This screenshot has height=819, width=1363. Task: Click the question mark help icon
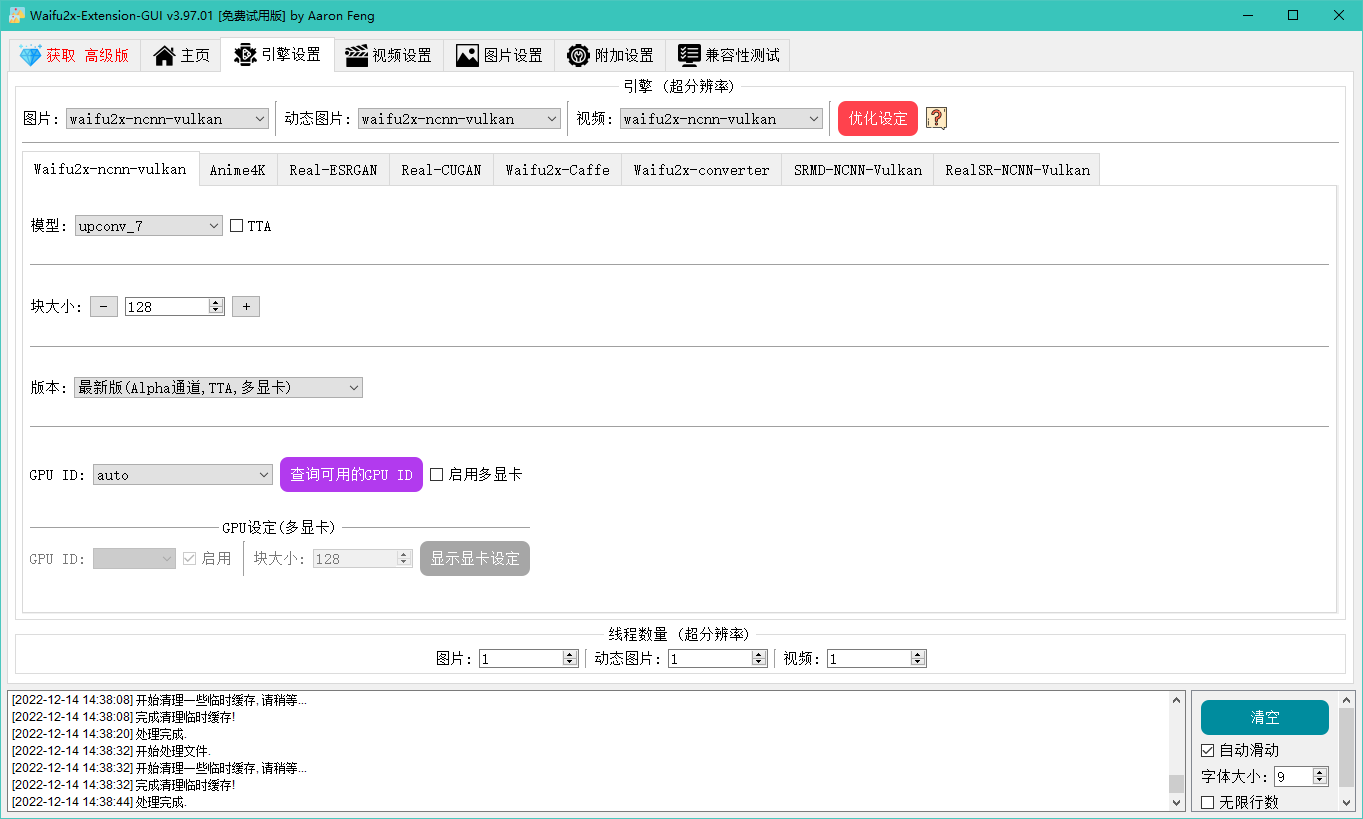[x=936, y=118]
